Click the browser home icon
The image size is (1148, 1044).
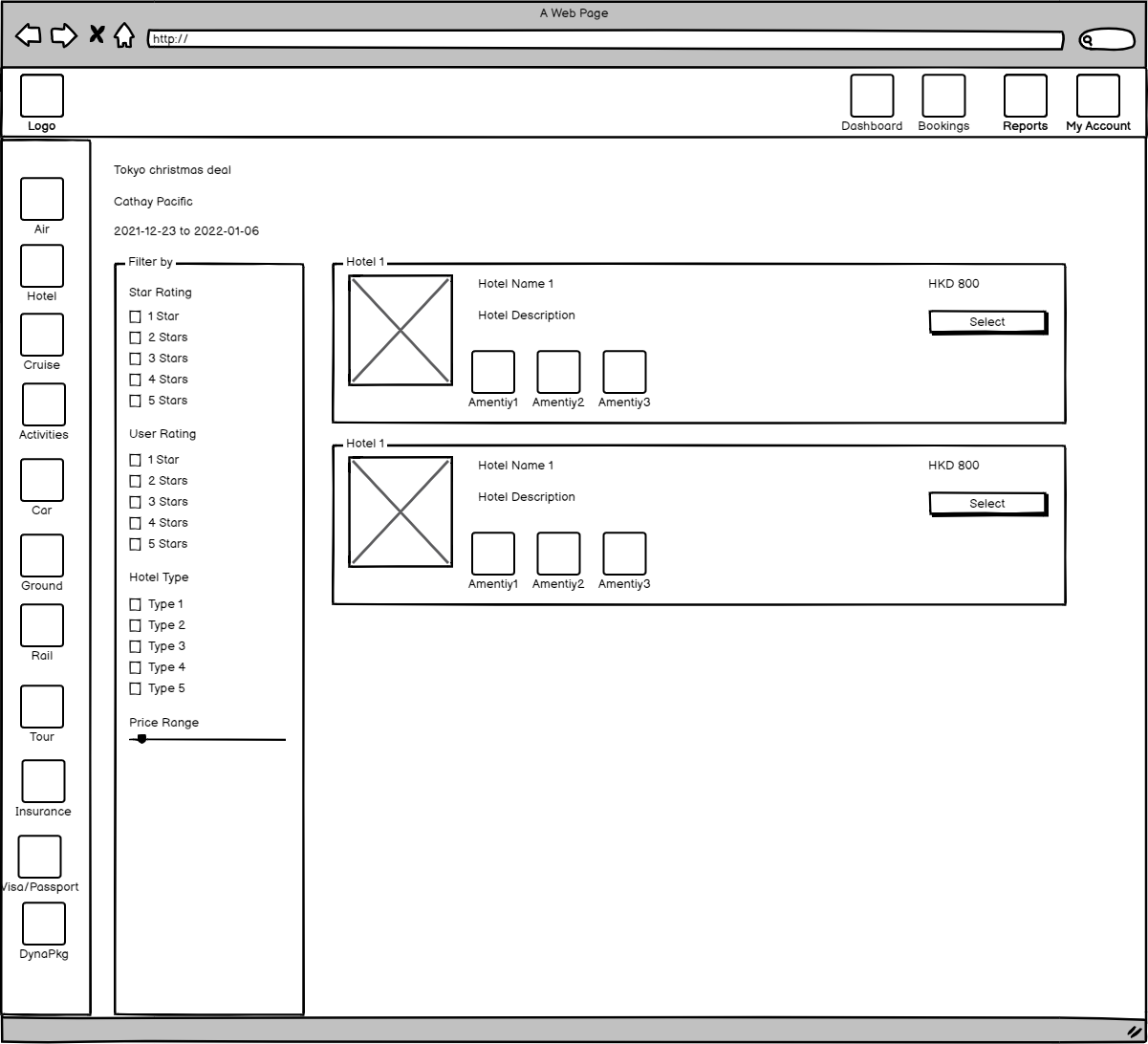click(124, 36)
